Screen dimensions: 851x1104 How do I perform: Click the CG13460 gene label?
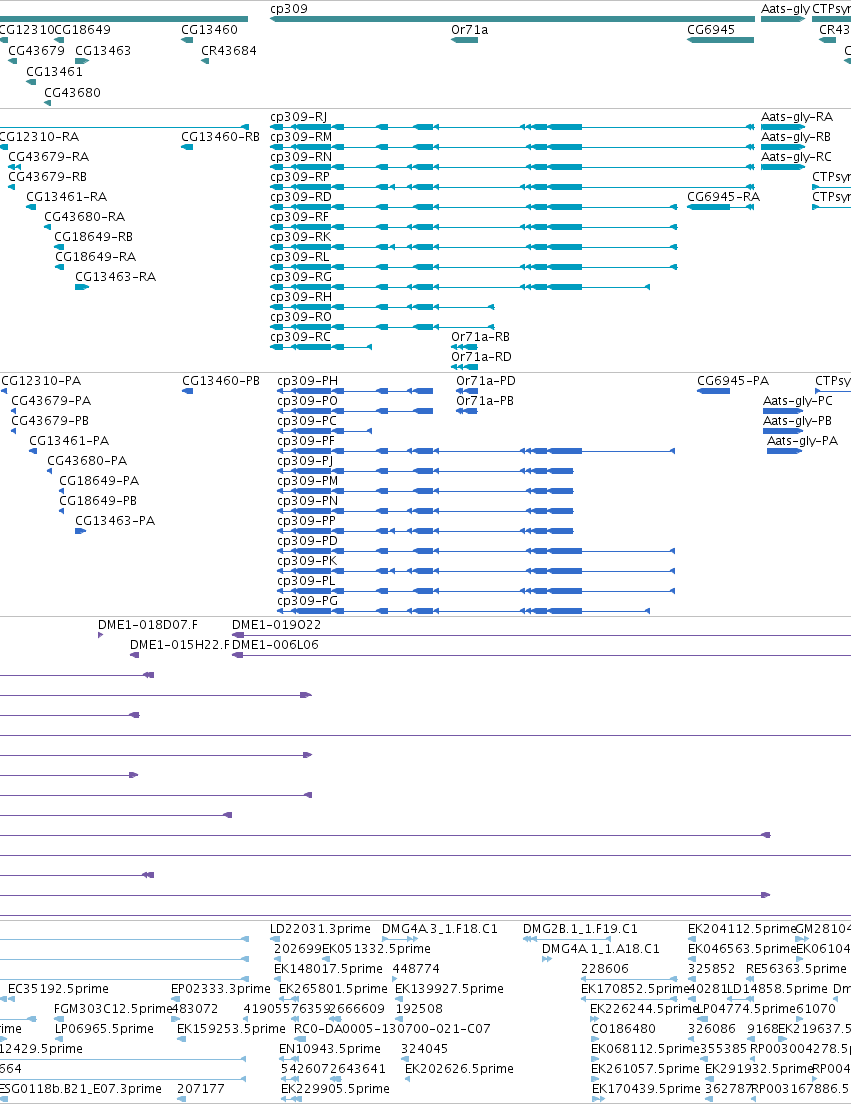[209, 30]
